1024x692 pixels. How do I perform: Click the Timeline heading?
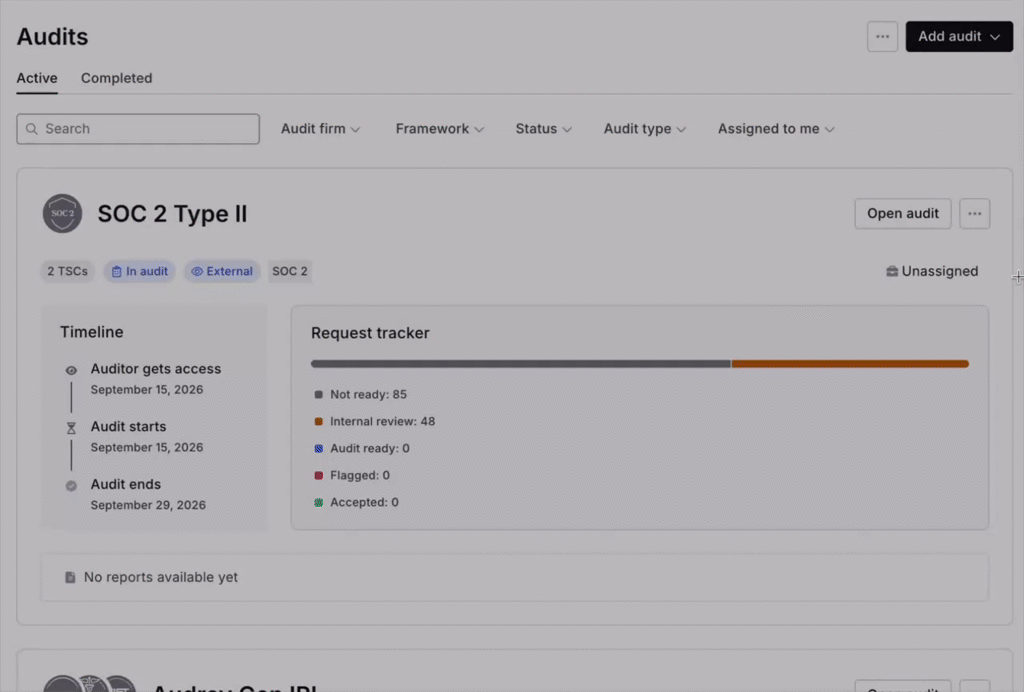point(91,332)
